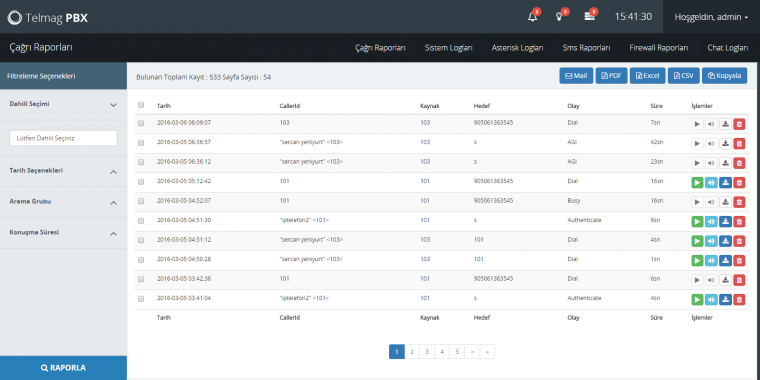Screen dimensions: 760x380
Task: Delete the 2016-03-05 06:36:57 record
Action: tap(739, 143)
